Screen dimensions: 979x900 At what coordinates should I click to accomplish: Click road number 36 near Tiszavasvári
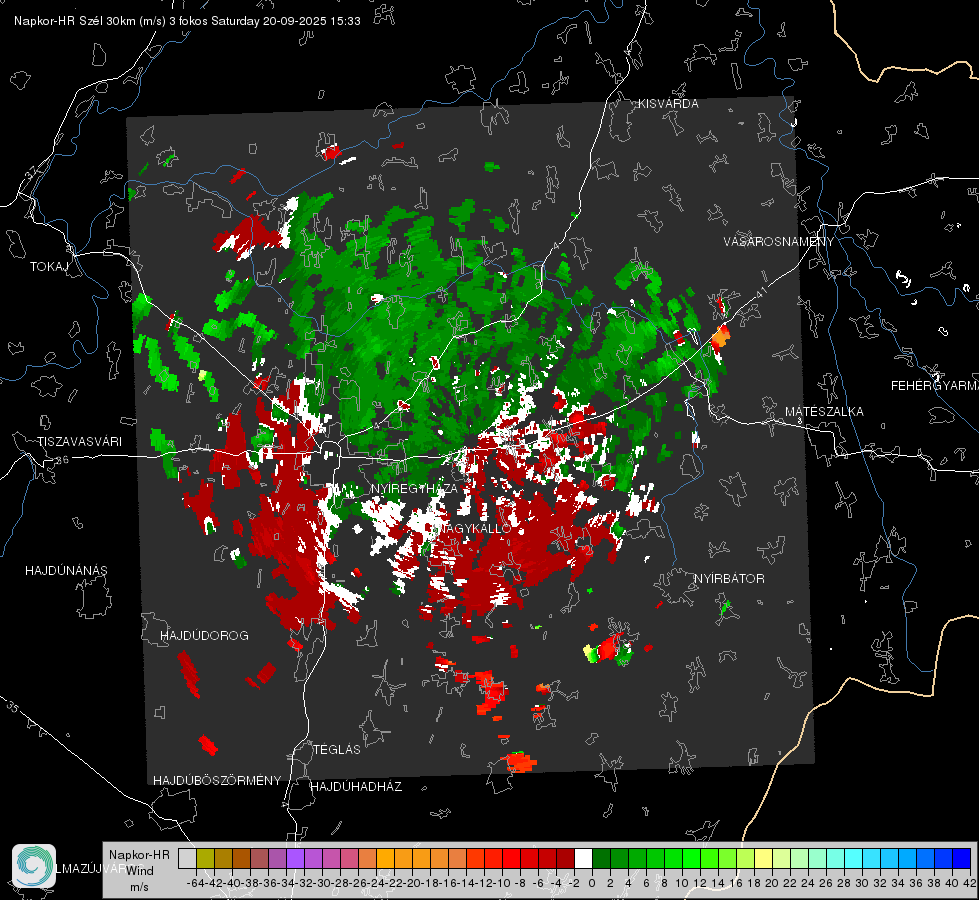[x=62, y=460]
